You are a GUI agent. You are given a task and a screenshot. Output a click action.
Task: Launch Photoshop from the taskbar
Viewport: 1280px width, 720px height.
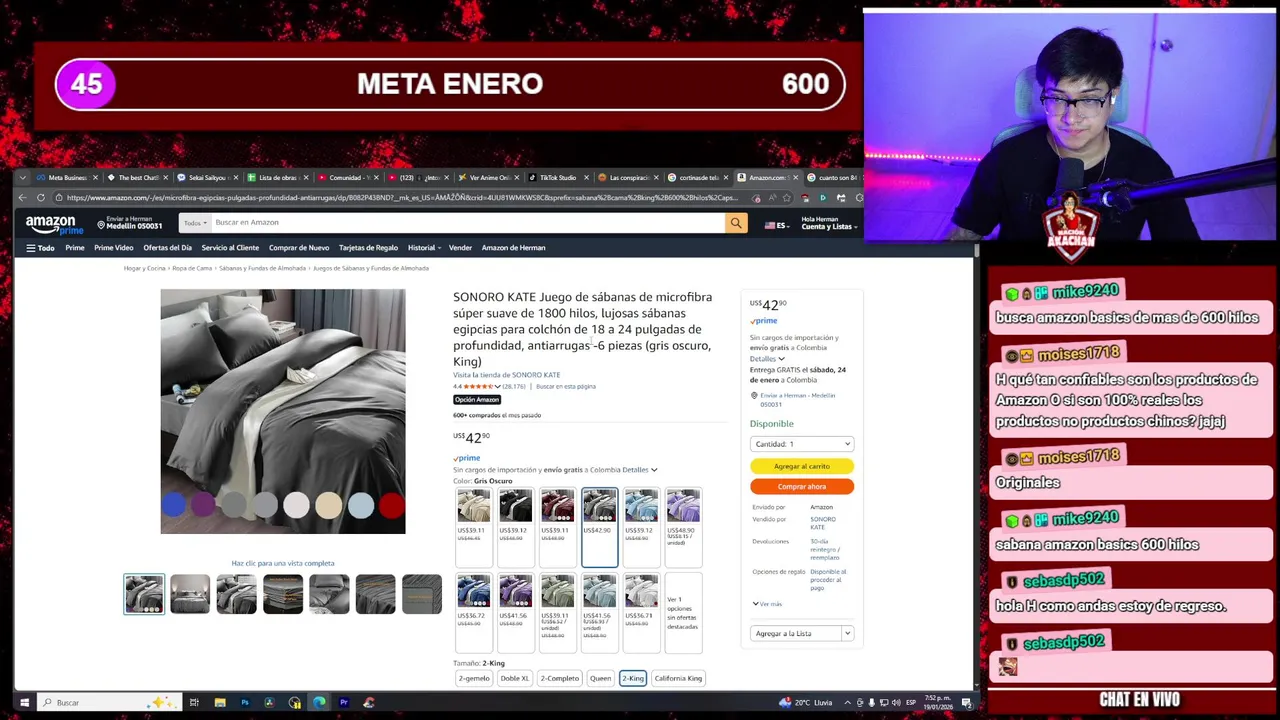(245, 703)
